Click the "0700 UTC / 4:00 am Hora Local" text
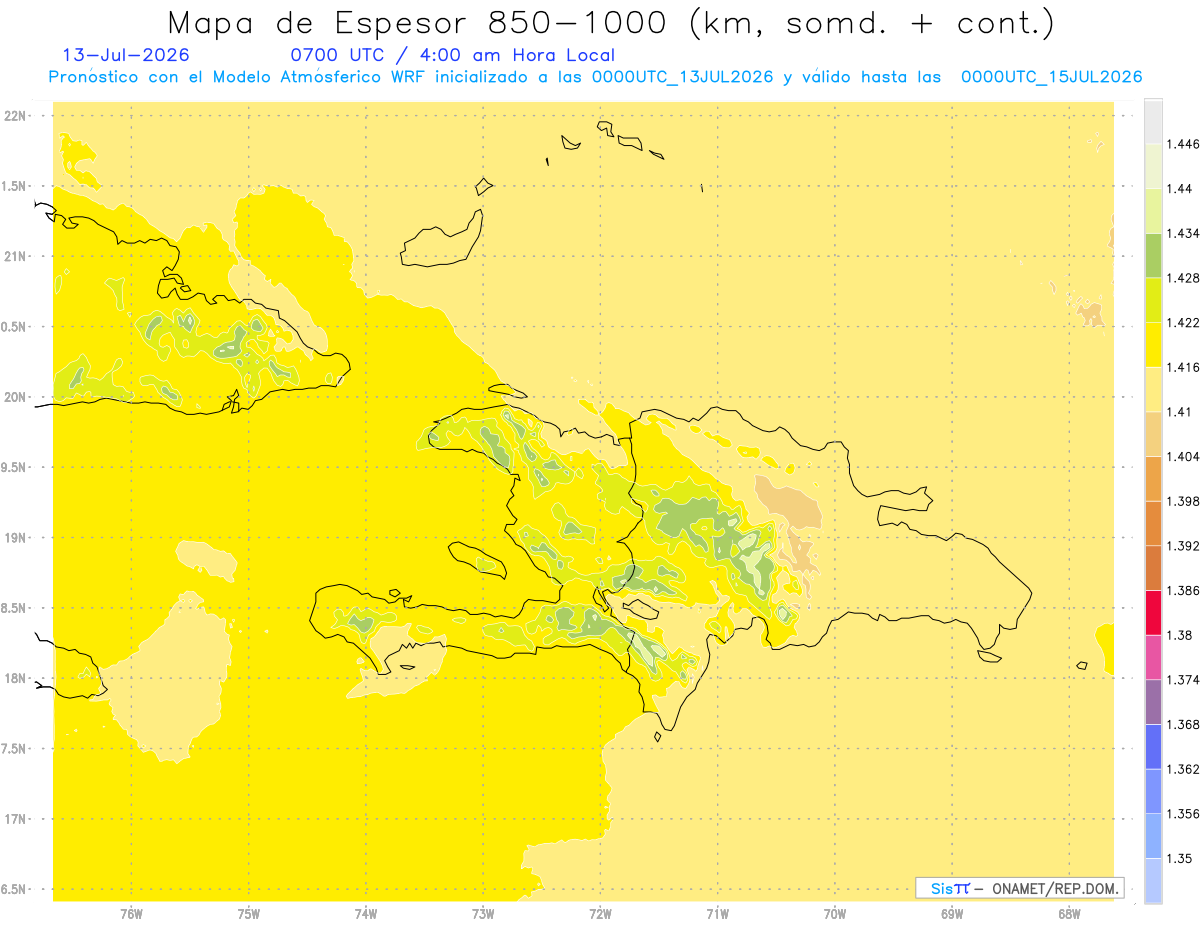Viewport: 1200px width, 927px height. [x=452, y=56]
